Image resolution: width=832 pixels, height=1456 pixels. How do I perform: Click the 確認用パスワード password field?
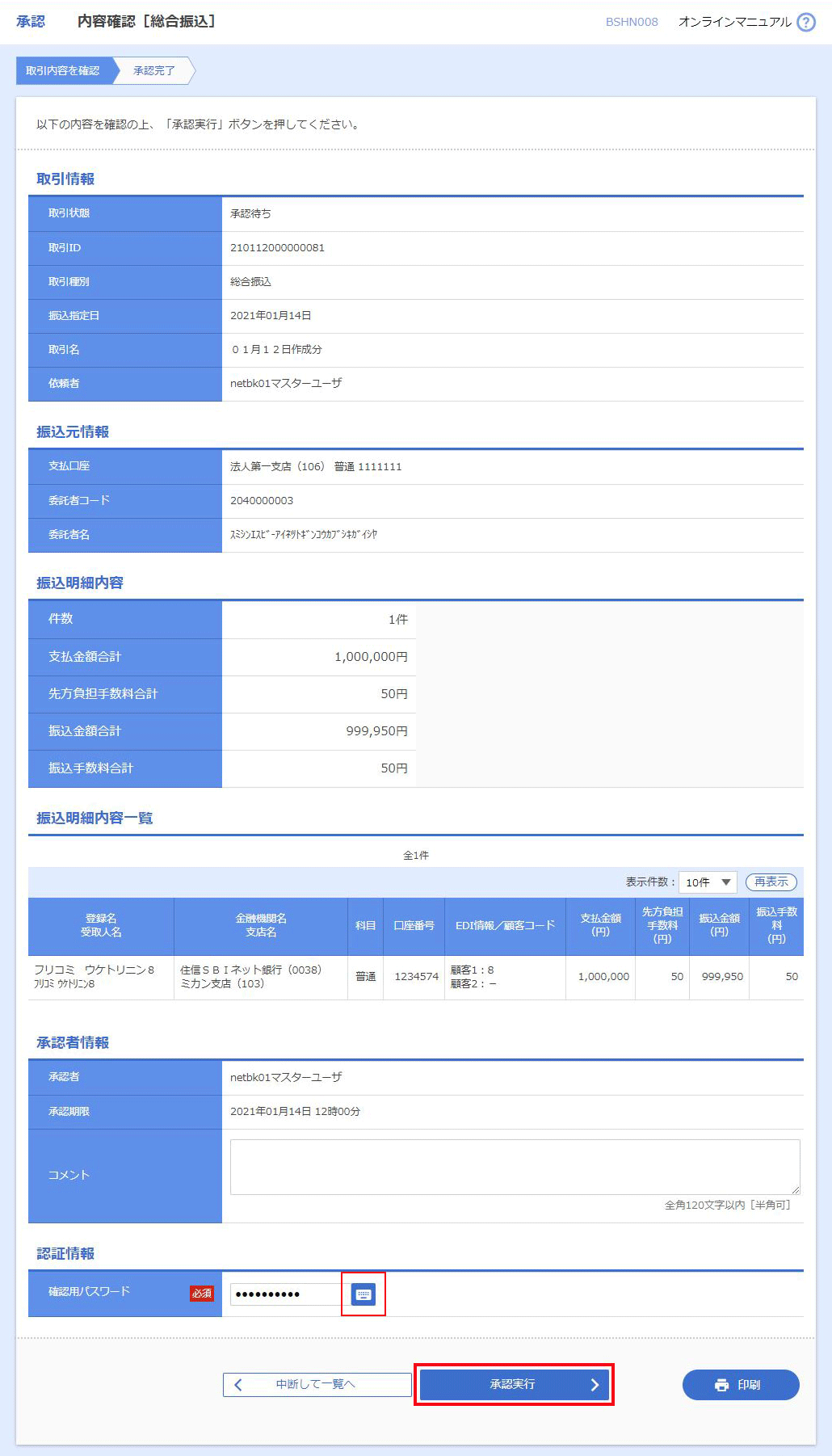[x=286, y=1294]
